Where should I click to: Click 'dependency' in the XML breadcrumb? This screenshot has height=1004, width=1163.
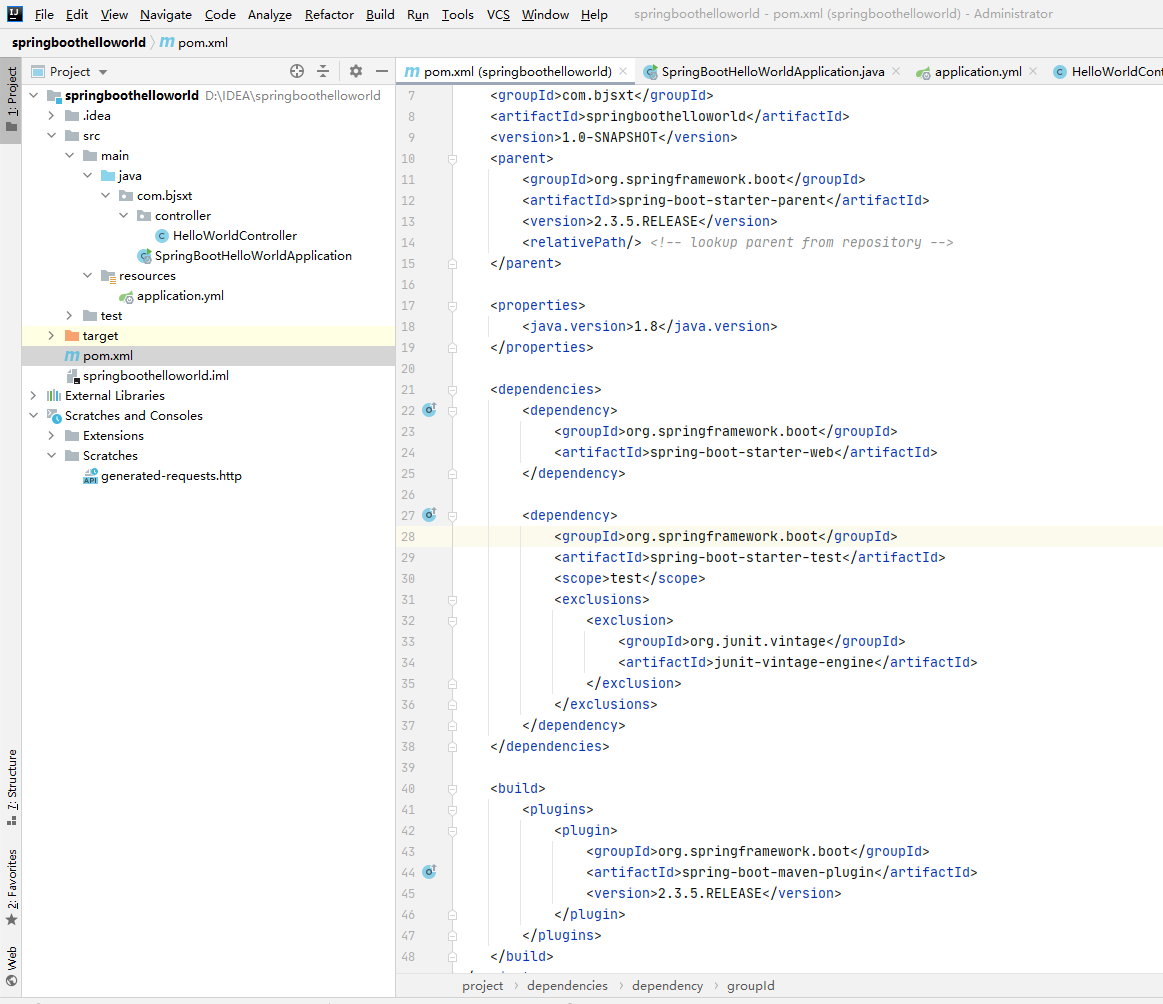[667, 985]
